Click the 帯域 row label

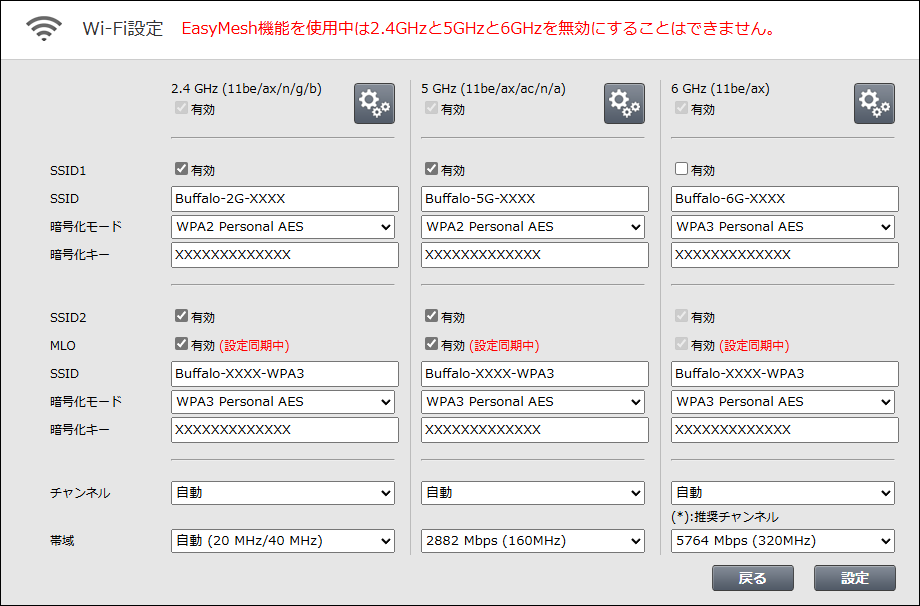click(x=62, y=541)
